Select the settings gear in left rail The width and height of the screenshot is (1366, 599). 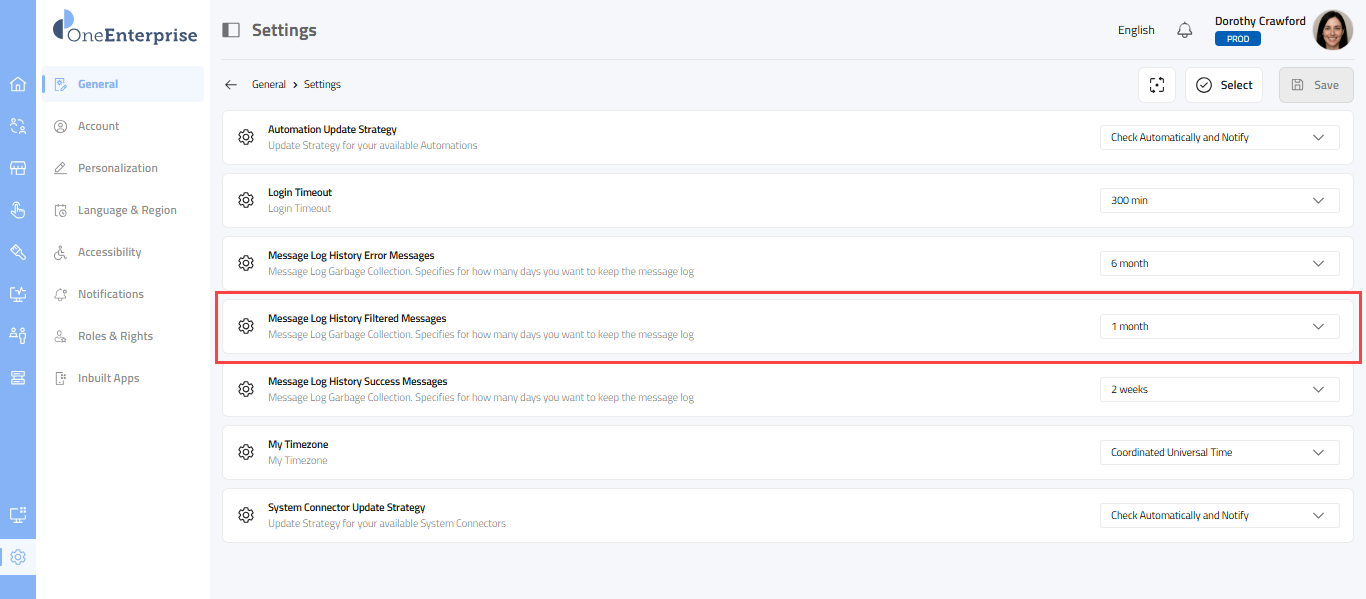coord(17,557)
